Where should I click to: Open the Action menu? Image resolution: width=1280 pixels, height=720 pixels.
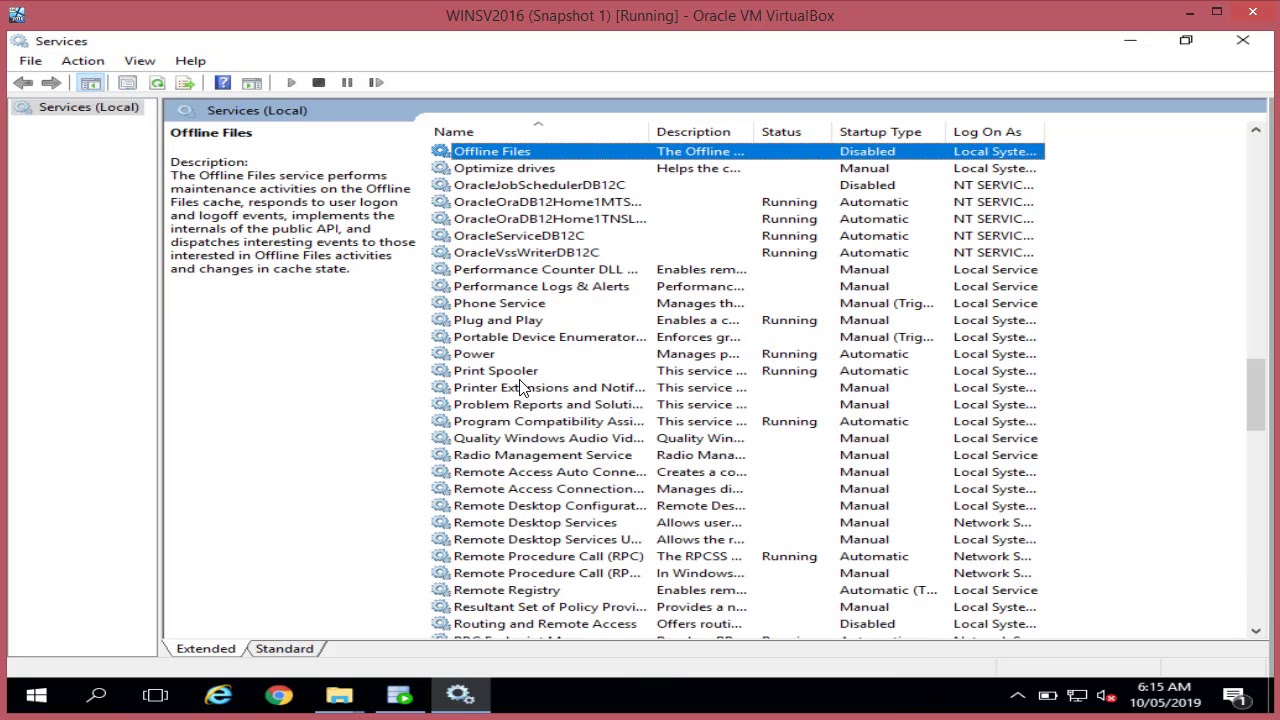point(82,61)
